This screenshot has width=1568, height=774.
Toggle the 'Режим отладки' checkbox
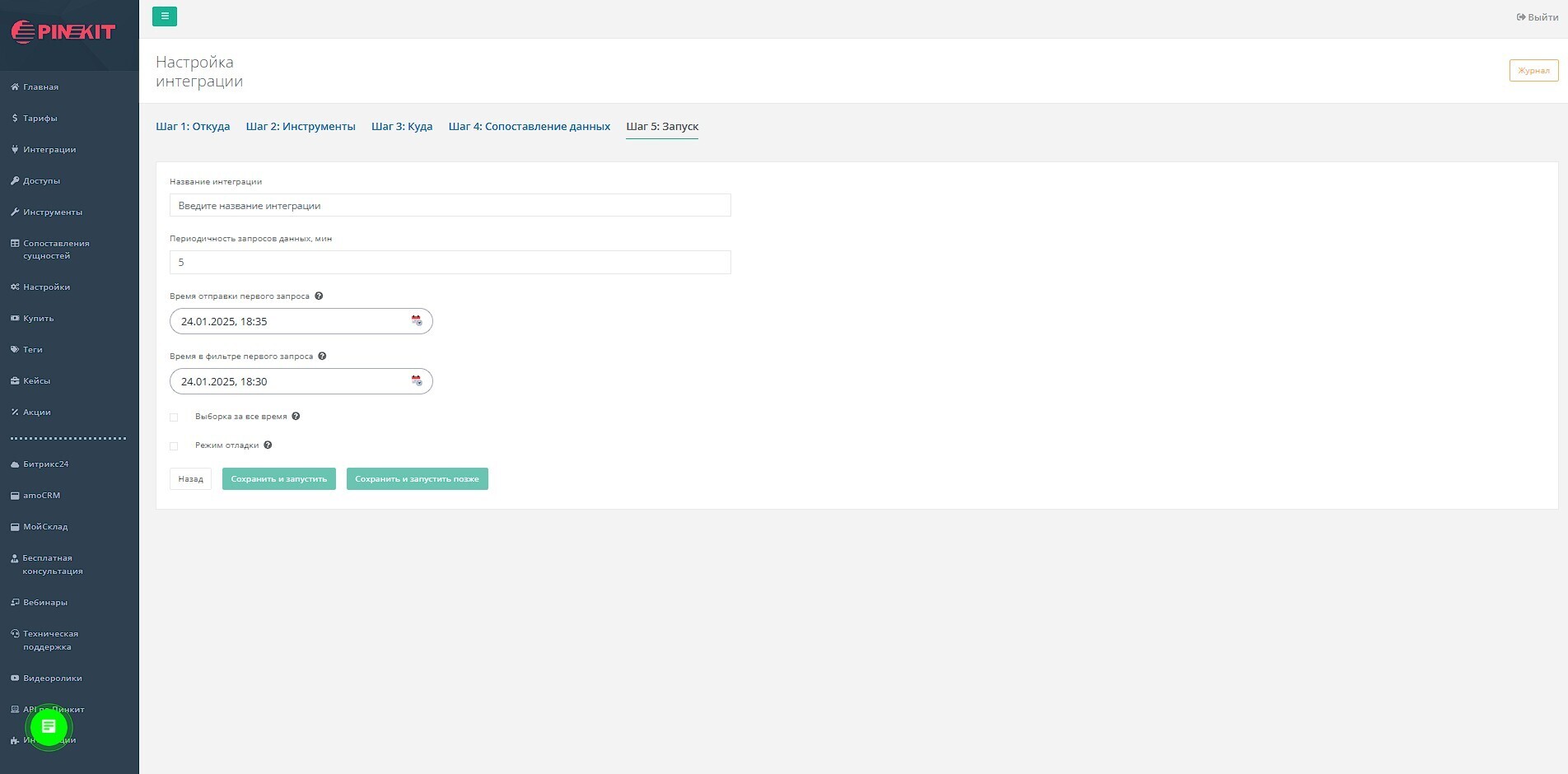pyautogui.click(x=174, y=446)
